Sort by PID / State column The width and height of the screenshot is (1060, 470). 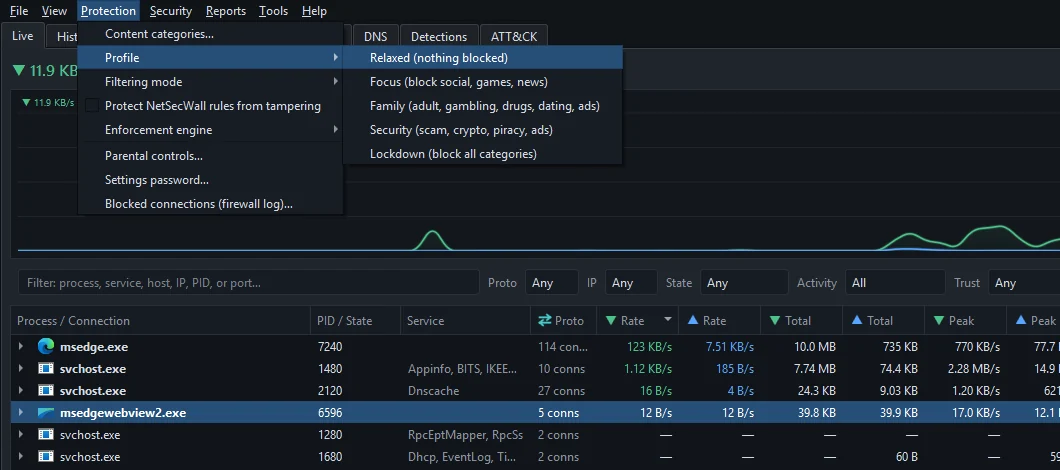coord(356,321)
